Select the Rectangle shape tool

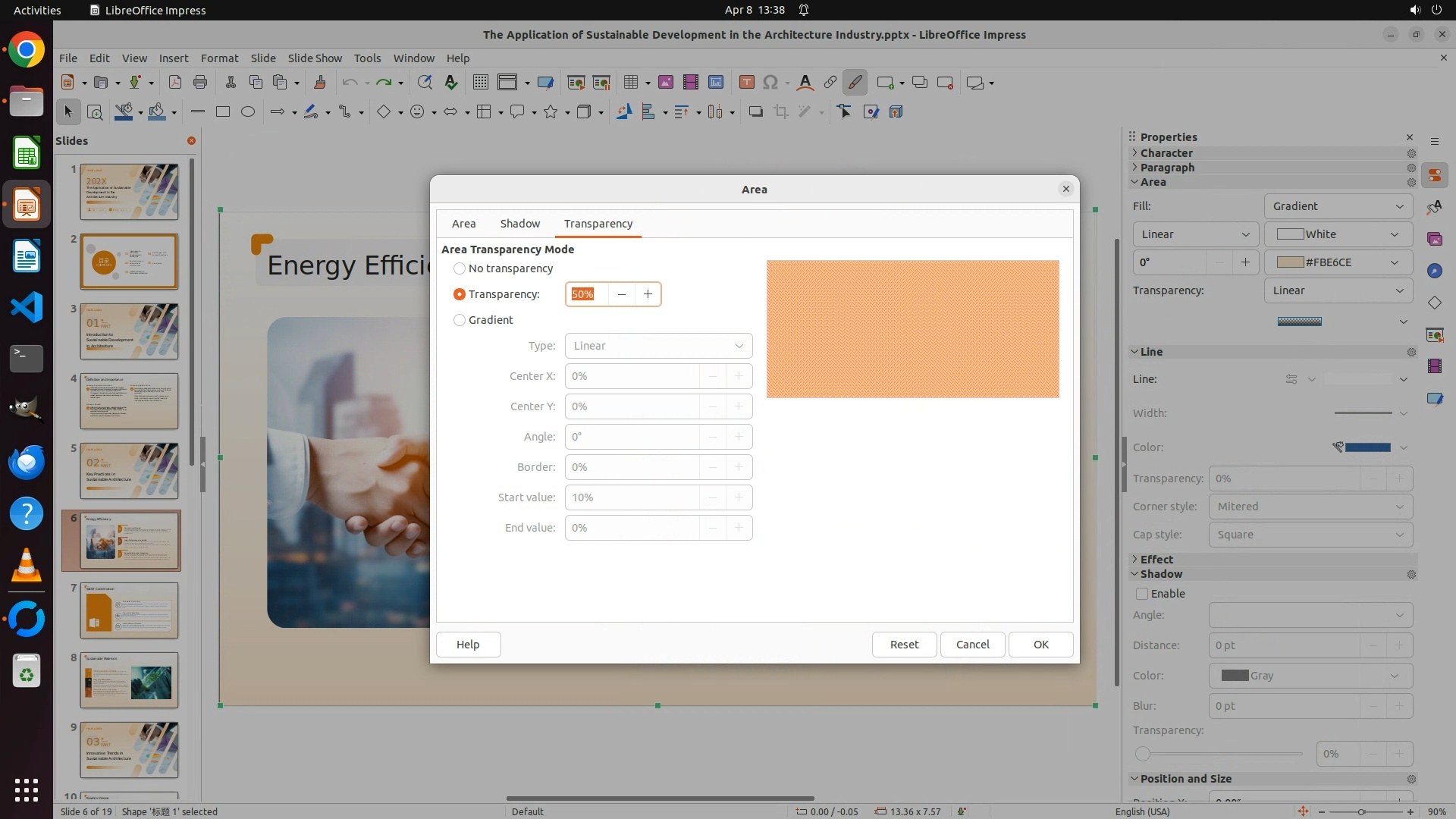point(223,112)
